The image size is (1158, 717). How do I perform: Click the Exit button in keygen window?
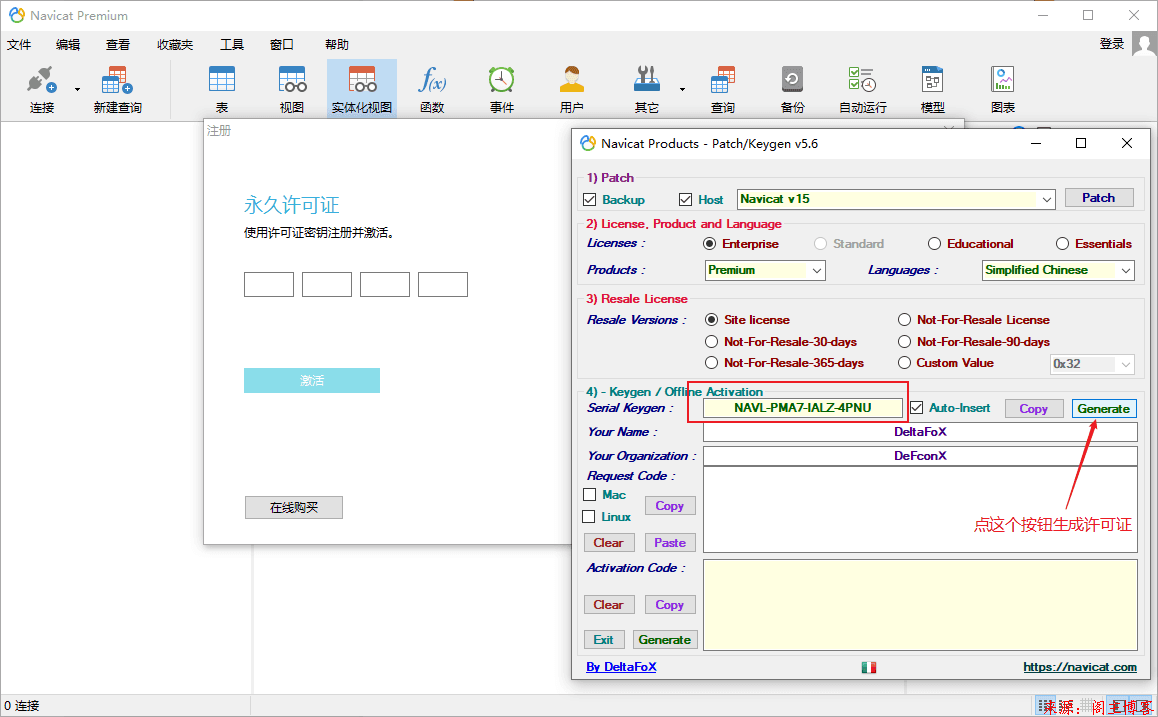603,639
